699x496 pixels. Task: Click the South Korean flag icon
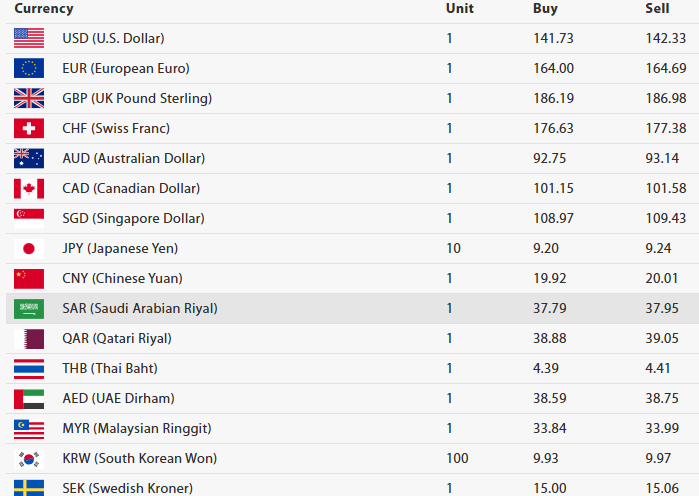coord(28,458)
